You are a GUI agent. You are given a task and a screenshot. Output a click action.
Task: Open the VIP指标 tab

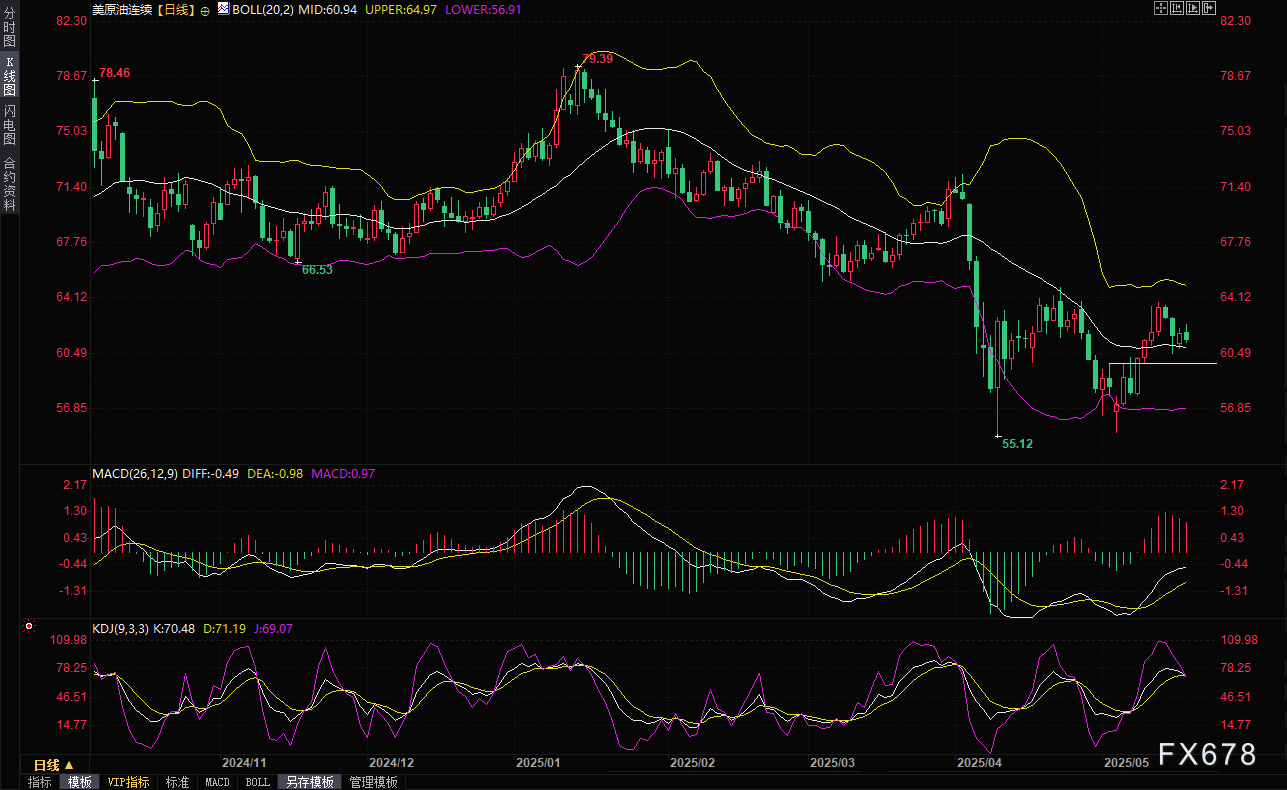128,782
